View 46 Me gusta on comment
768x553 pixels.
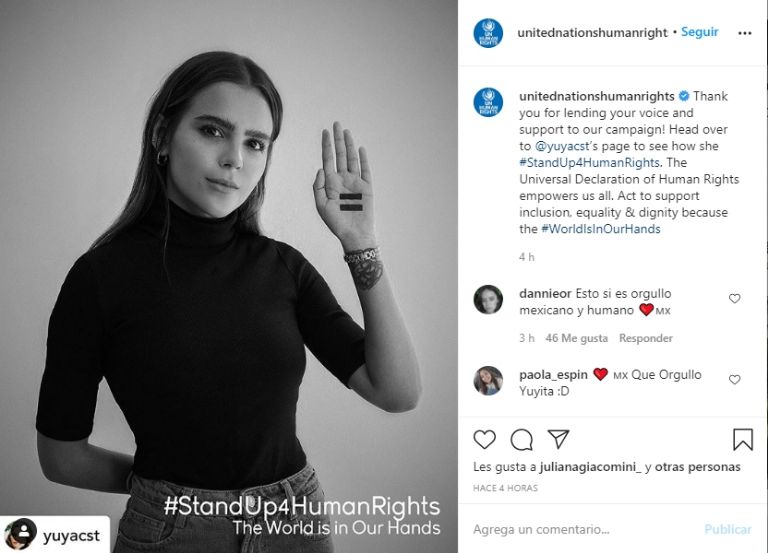(576, 338)
